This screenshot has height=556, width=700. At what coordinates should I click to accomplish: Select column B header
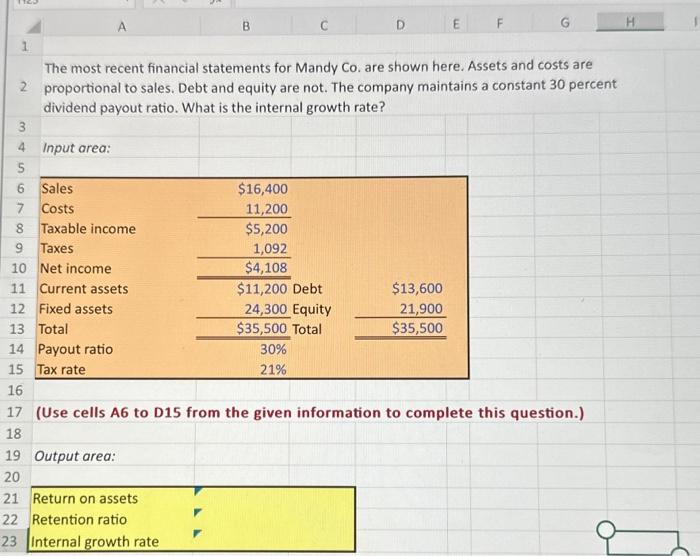click(246, 26)
